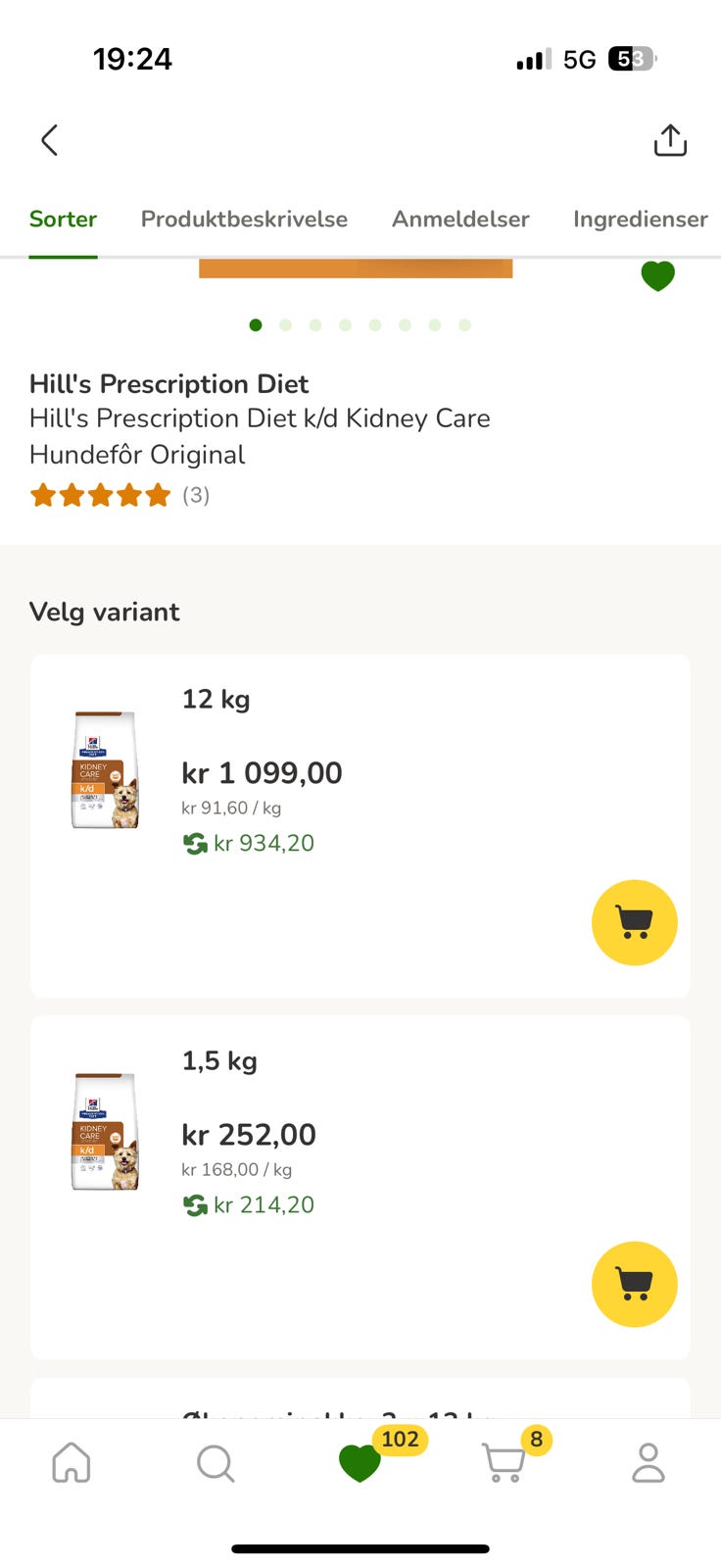The image size is (721, 1568).
Task: Select the last image carousel dot
Action: point(464,325)
